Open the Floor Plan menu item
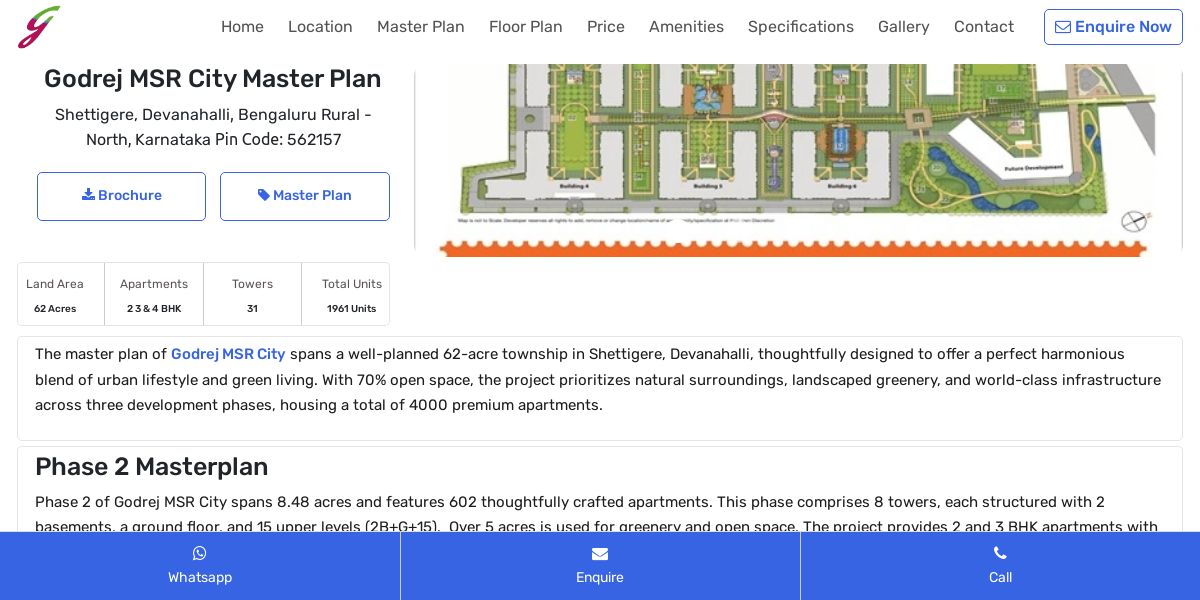 pos(526,27)
